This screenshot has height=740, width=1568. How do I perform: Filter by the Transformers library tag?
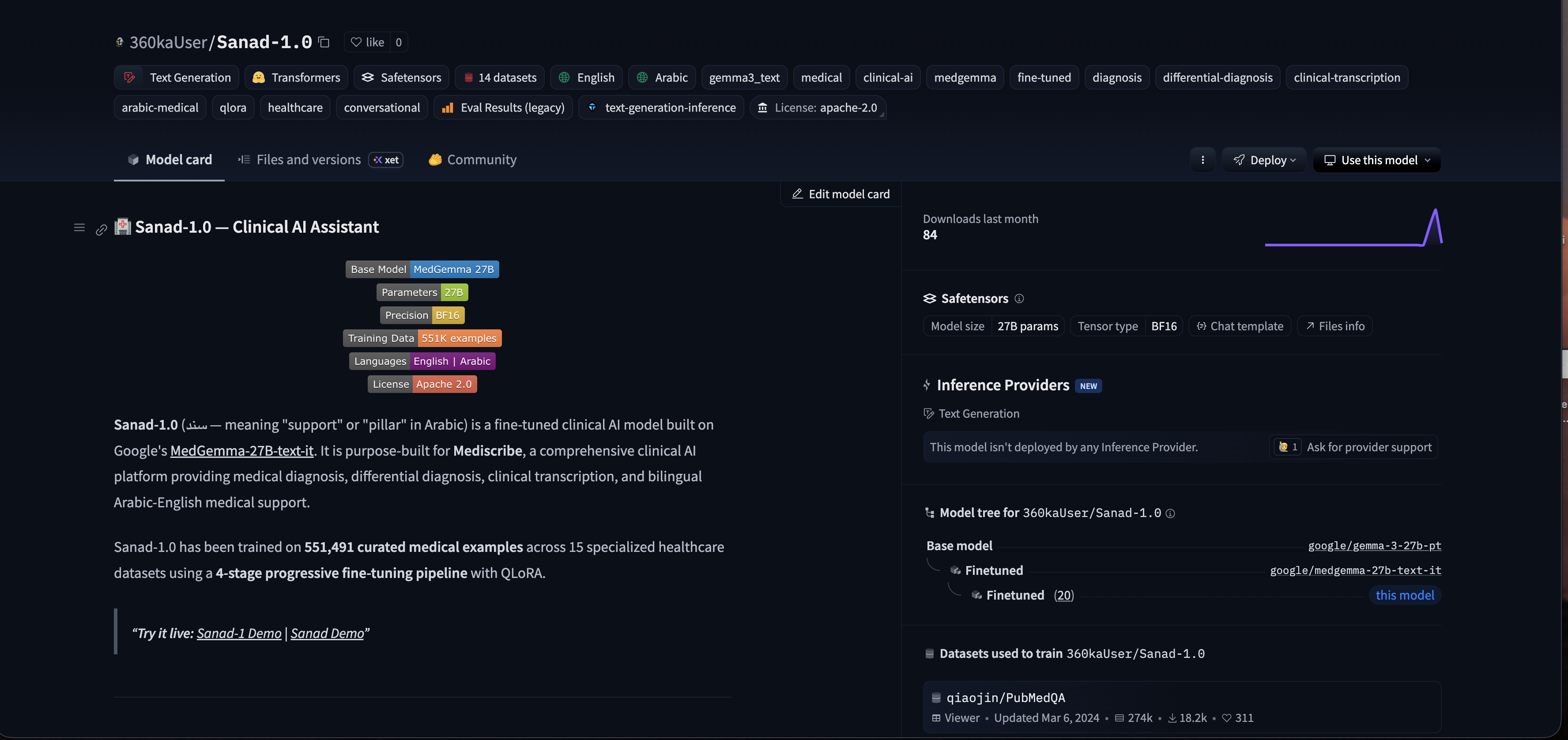[x=297, y=77]
